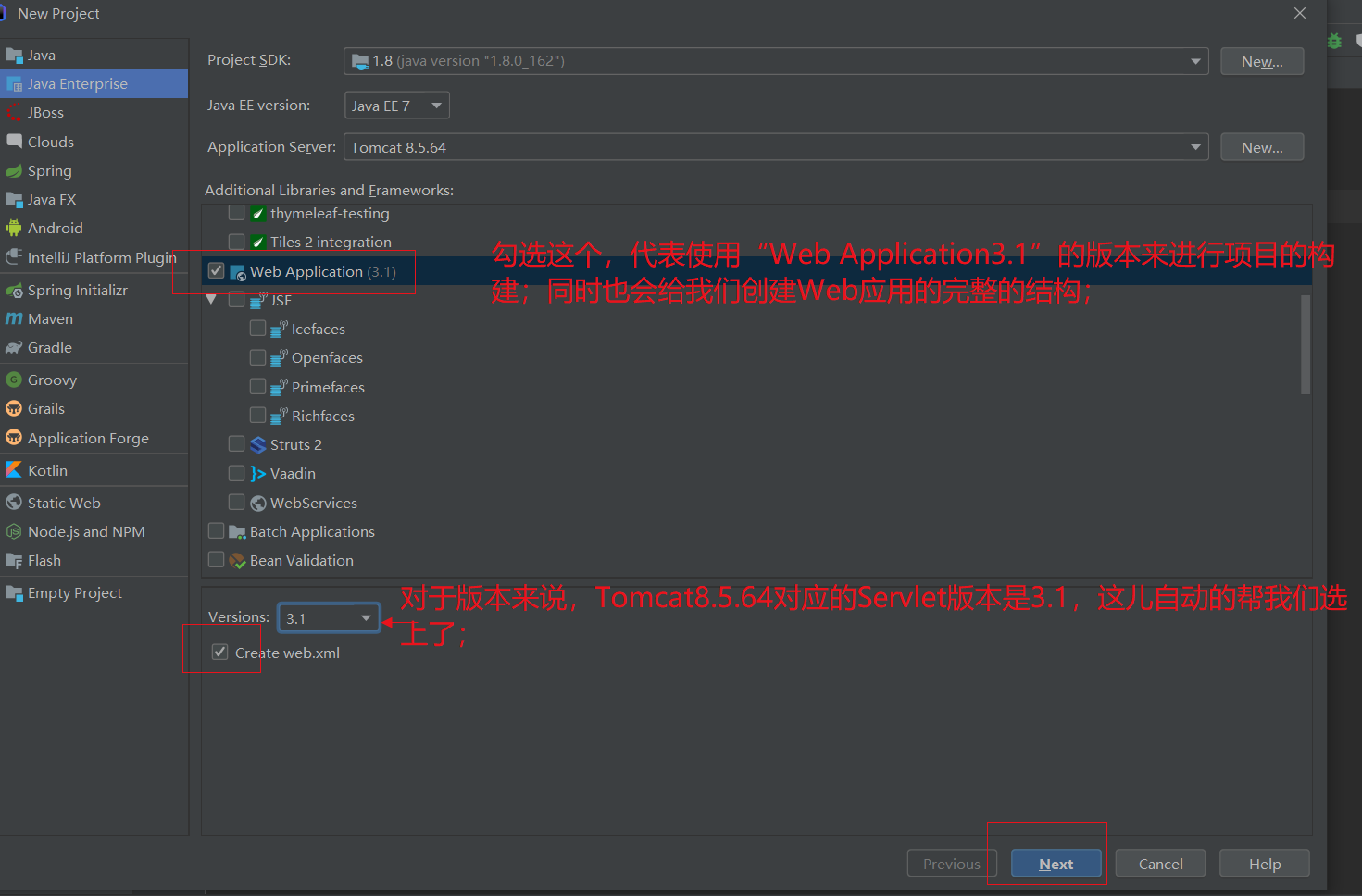
Task: Select the Android project type icon
Action: 15,228
